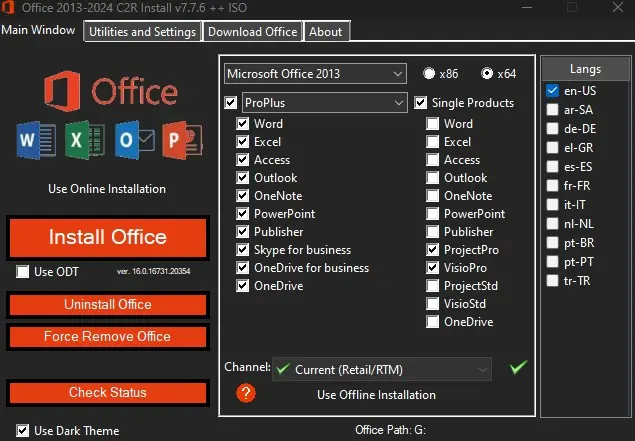The width and height of the screenshot is (635, 441).
Task: Check the ProjectStd checkbox
Action: 433,285
